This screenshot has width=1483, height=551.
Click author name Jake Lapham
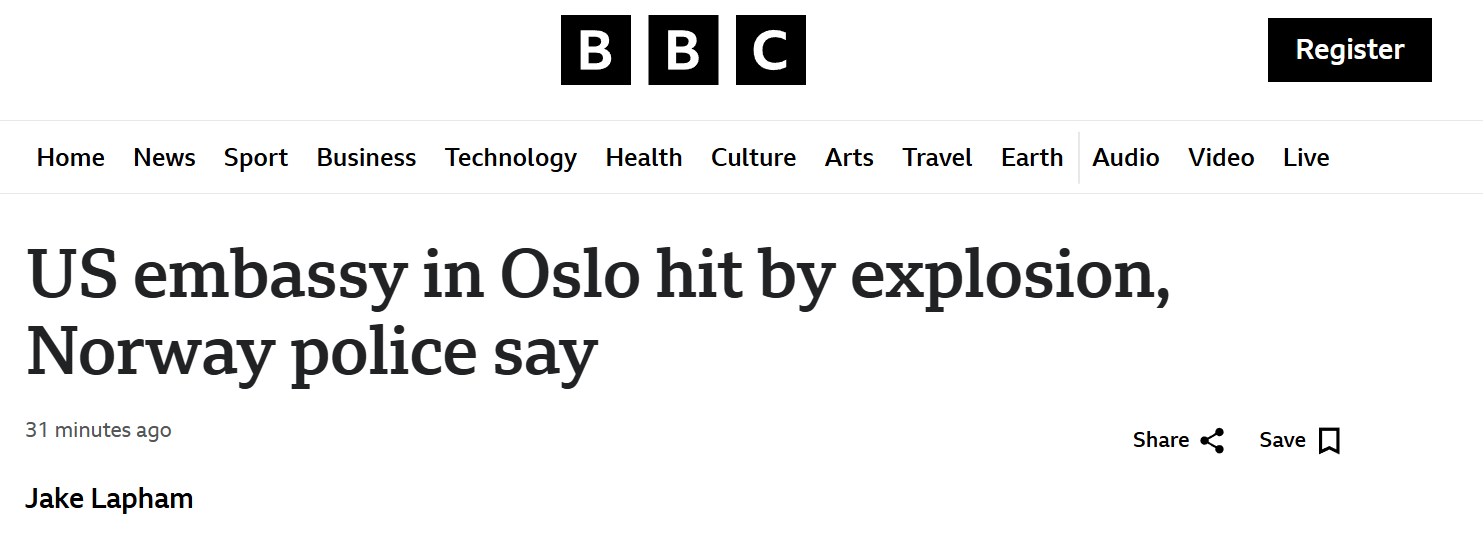pyautogui.click(x=109, y=499)
